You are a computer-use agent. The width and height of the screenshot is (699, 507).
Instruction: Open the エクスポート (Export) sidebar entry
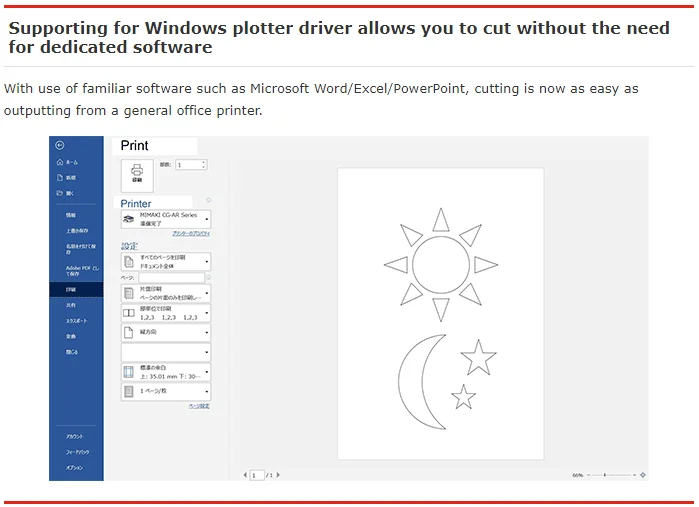(x=77, y=321)
